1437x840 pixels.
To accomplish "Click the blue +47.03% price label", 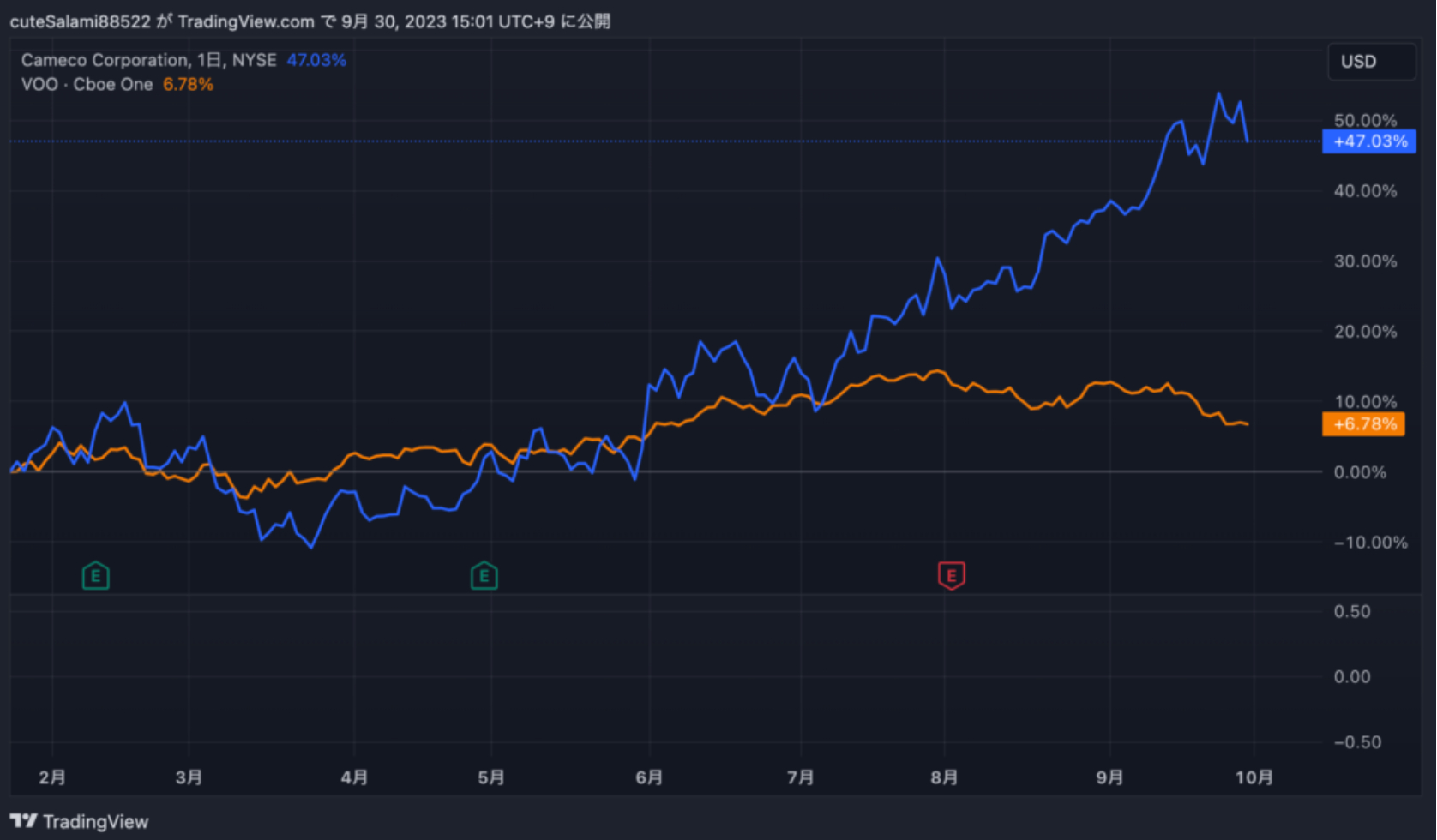I will tap(1369, 141).
